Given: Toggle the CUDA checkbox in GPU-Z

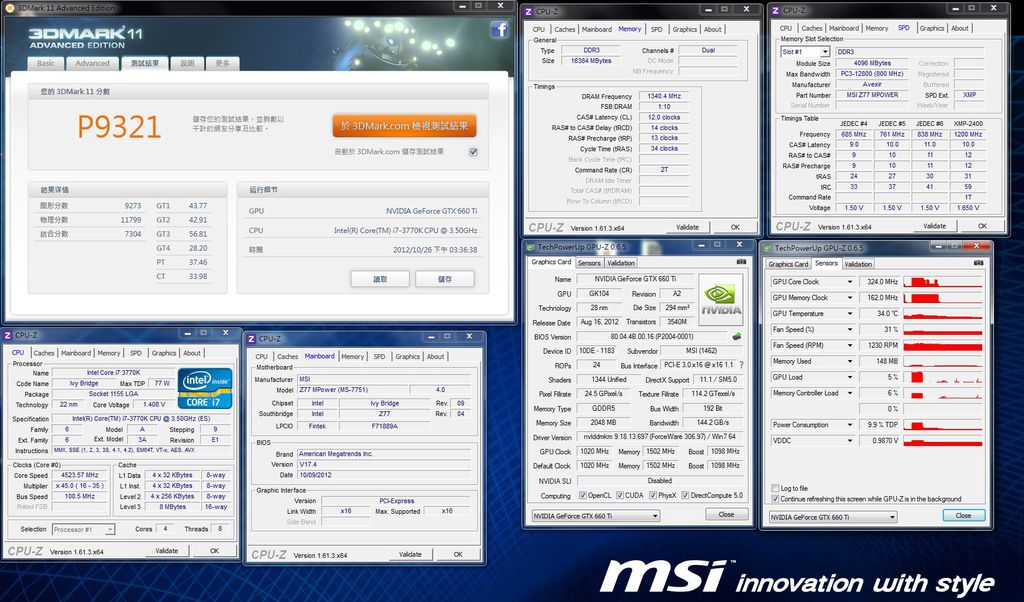Looking at the screenshot, I should point(620,496).
